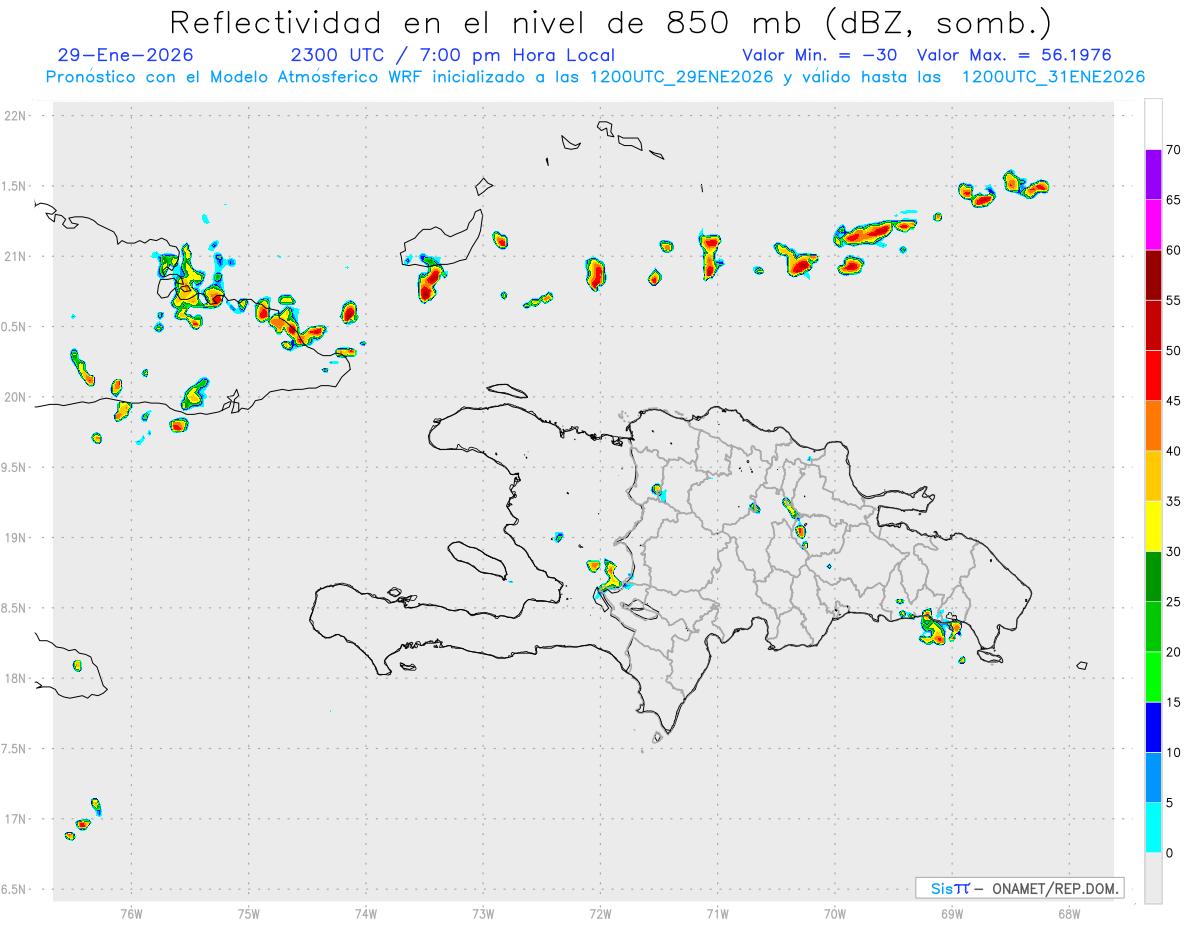Click the colorbar value label '25'
Image resolution: width=1200 pixels, height=927 pixels.
pyautogui.click(x=1172, y=602)
